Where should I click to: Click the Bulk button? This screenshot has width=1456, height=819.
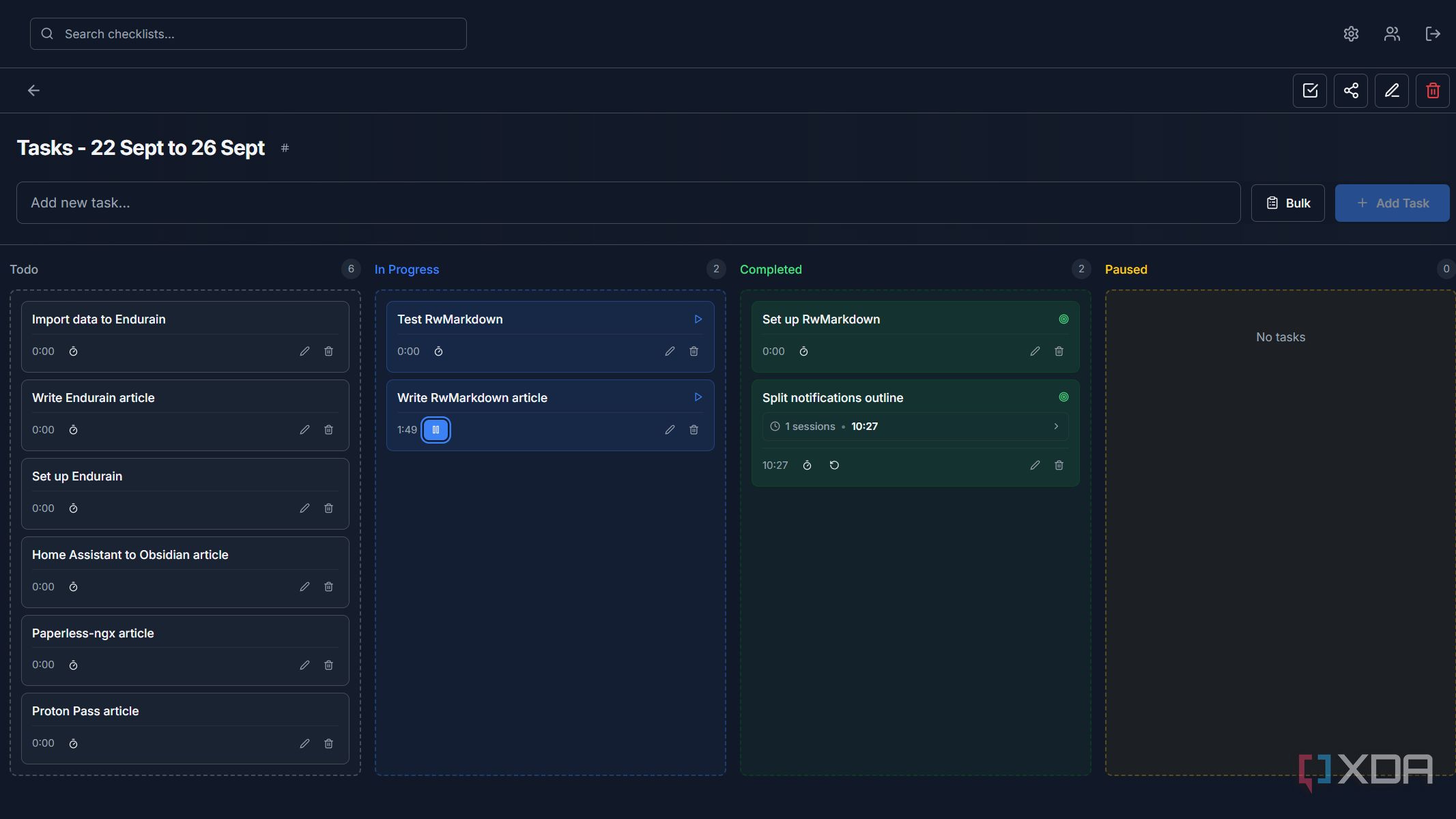click(1287, 203)
